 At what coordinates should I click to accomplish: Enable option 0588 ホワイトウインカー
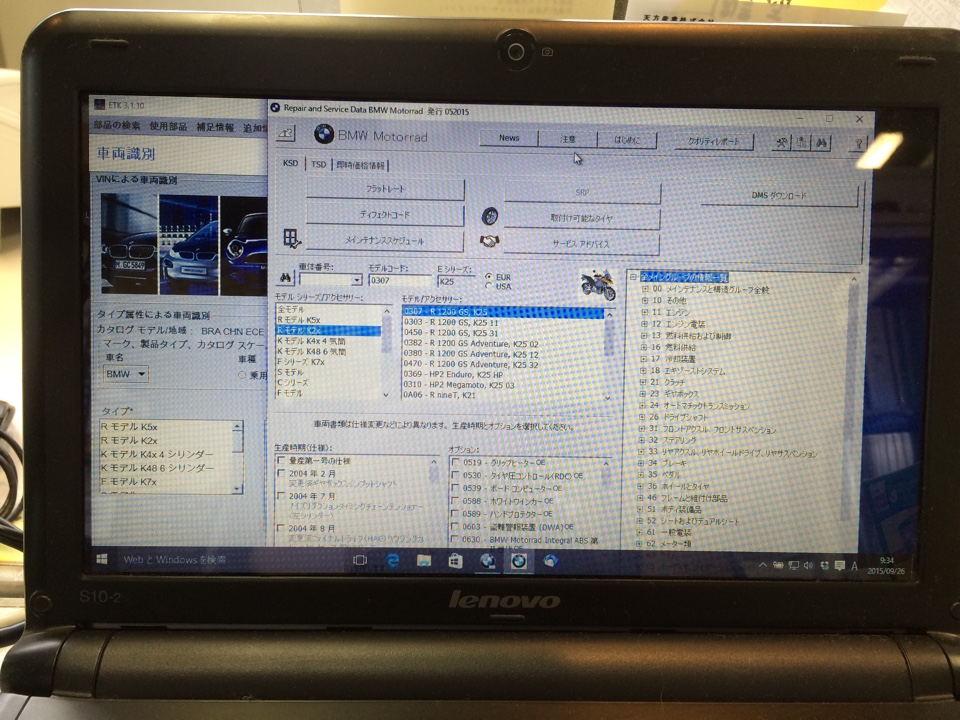[x=455, y=501]
